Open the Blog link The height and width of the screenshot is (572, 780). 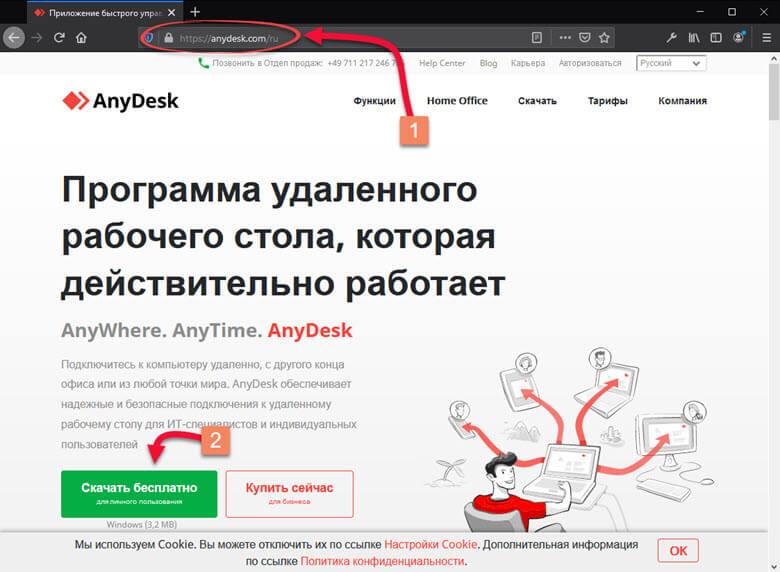coord(488,63)
